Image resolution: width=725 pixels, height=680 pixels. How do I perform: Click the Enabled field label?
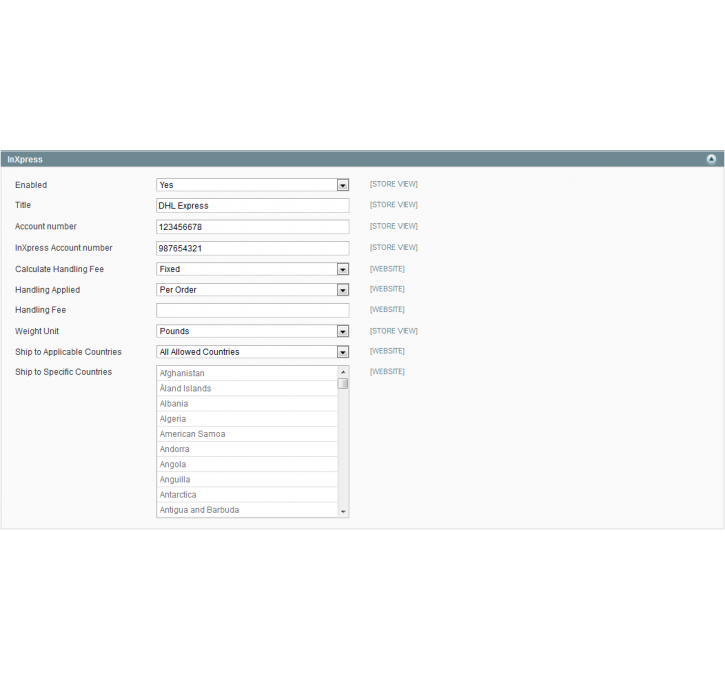31,185
